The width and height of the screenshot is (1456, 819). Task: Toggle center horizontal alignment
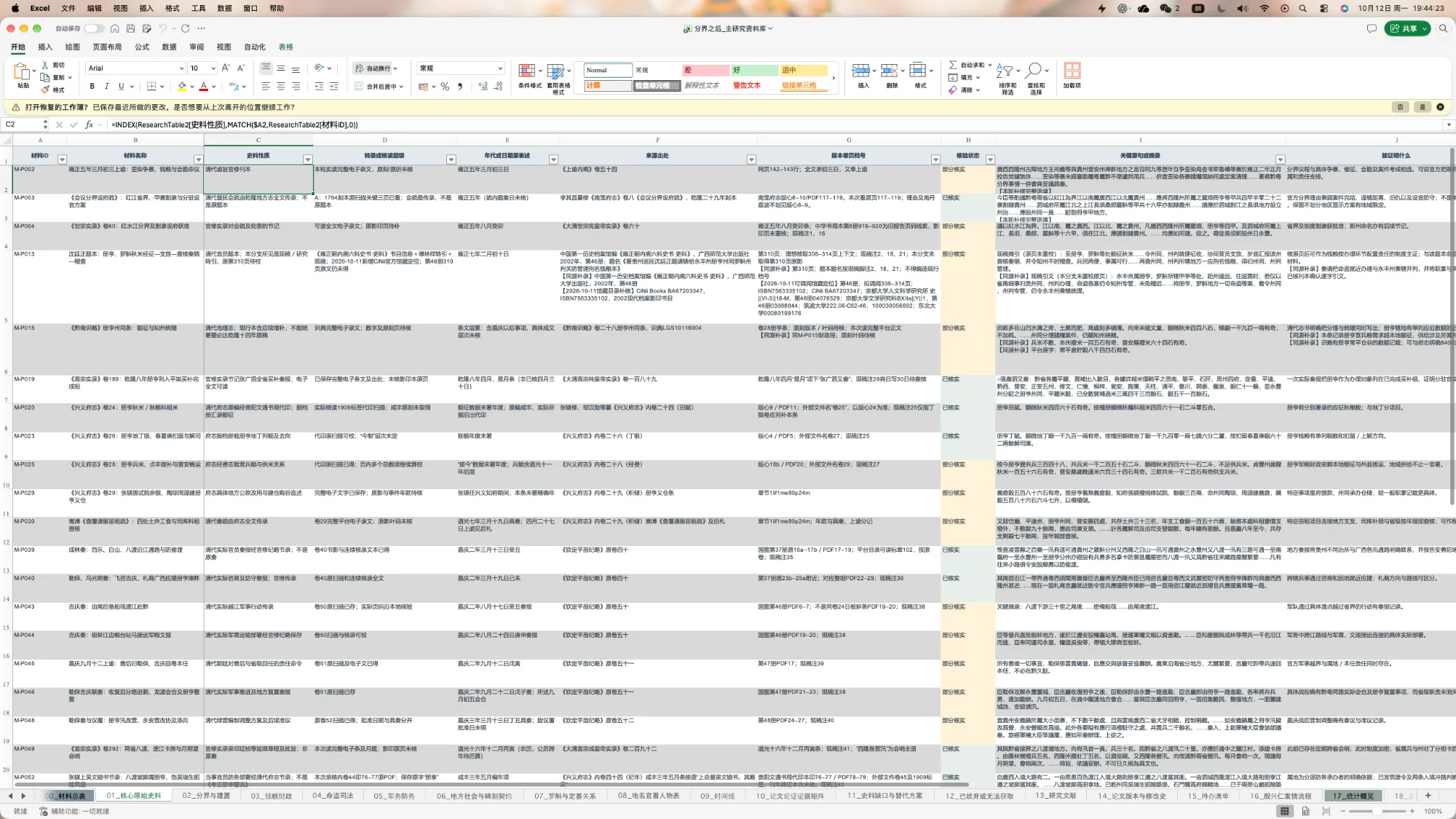tap(280, 86)
